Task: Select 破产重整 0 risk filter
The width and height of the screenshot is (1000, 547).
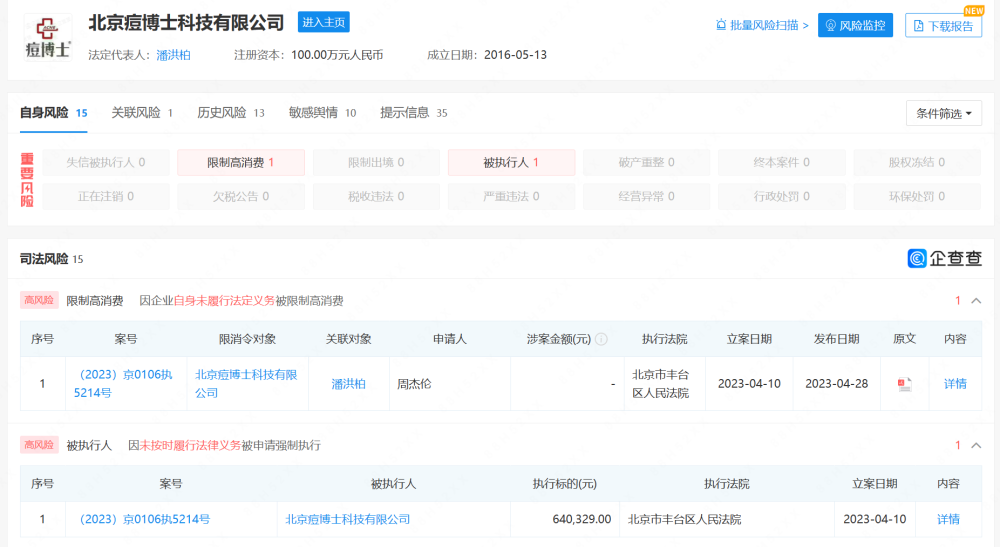Action: [x=647, y=163]
